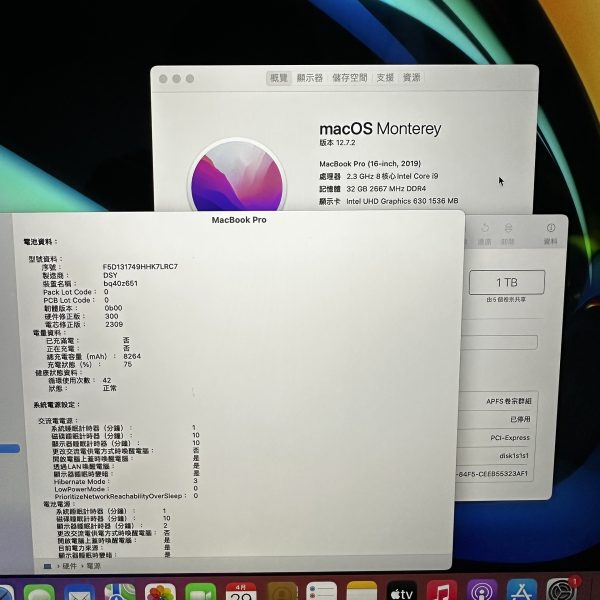Viewport: 600px width, 600px height.
Task: Click full charge capacity value 8264
Action: (132, 356)
